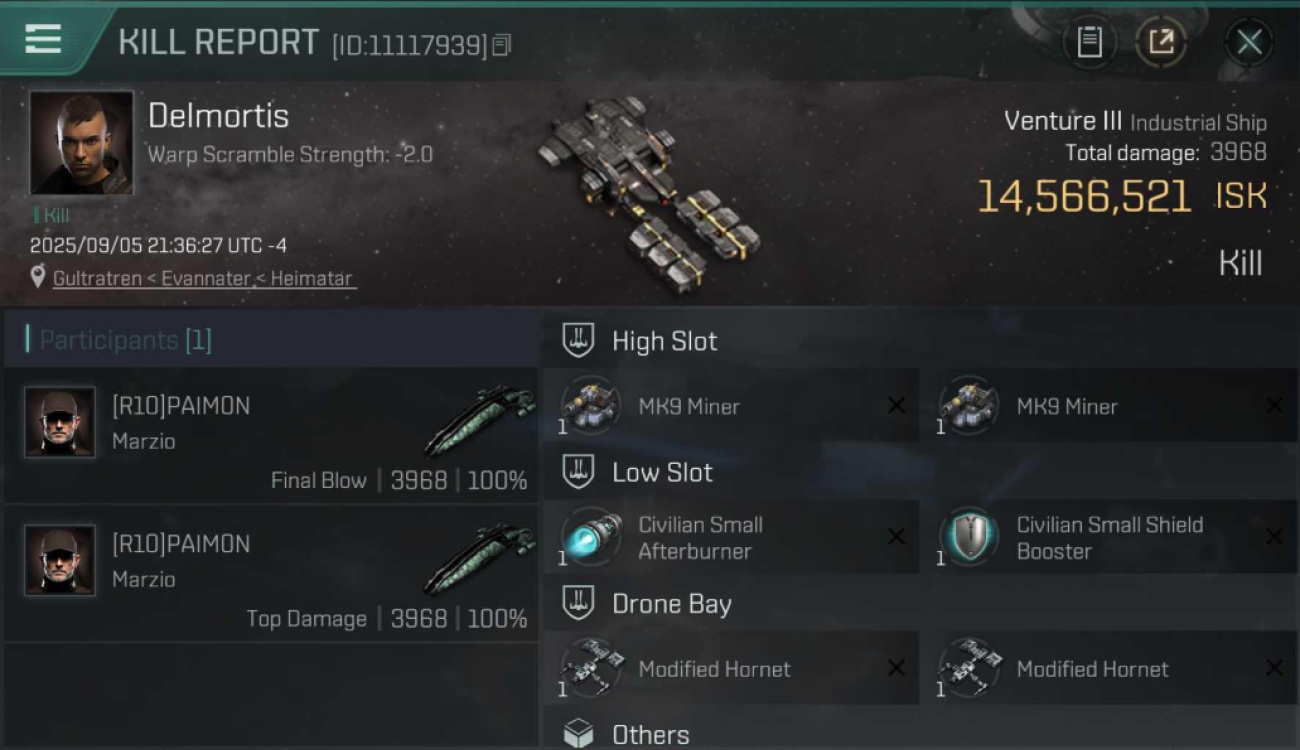Click the first Modified Hornet drone icon
Viewport: 1300px width, 750px height.
590,668
